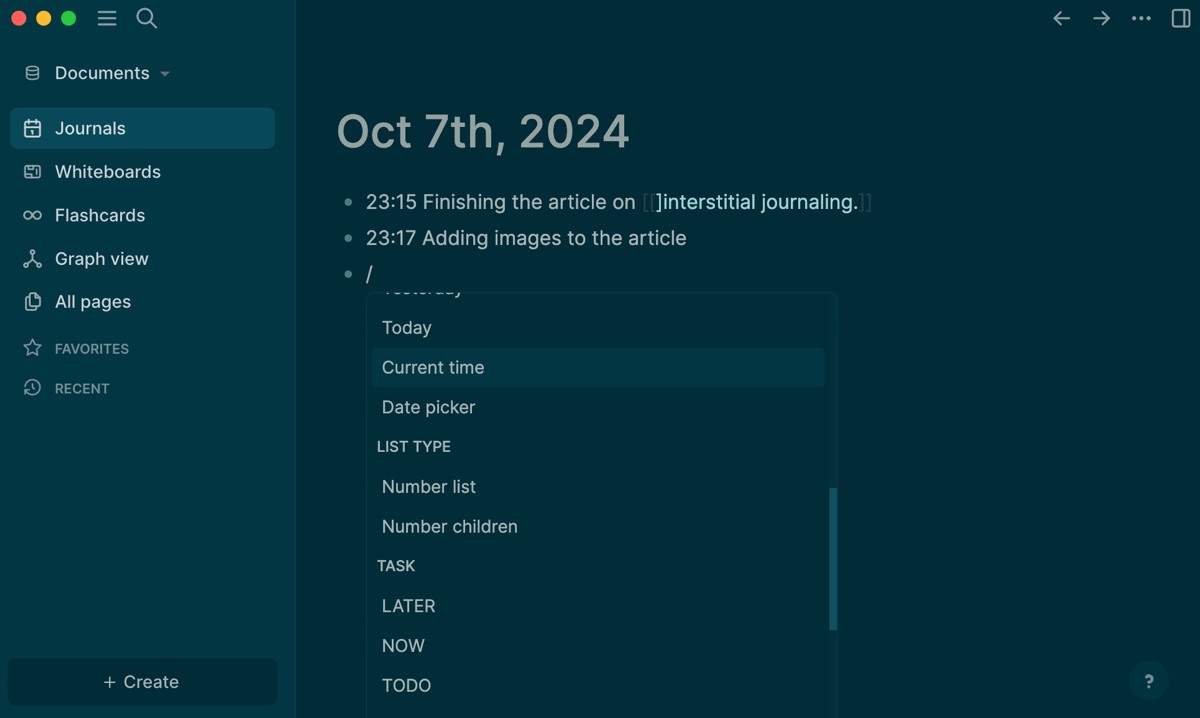Toggle the right sidebar panel icon

[x=1181, y=18]
